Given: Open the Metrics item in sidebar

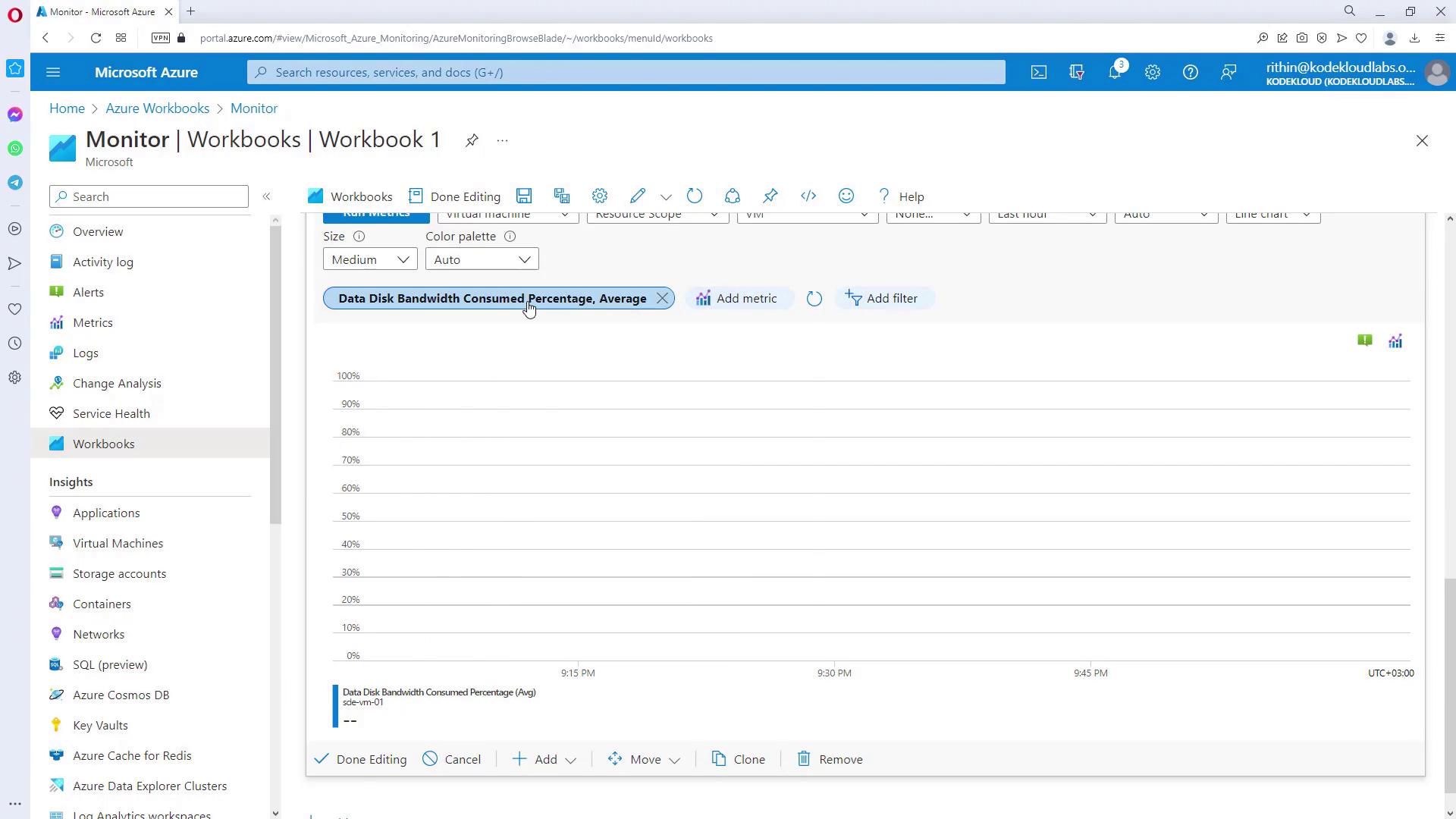Looking at the screenshot, I should (x=93, y=323).
